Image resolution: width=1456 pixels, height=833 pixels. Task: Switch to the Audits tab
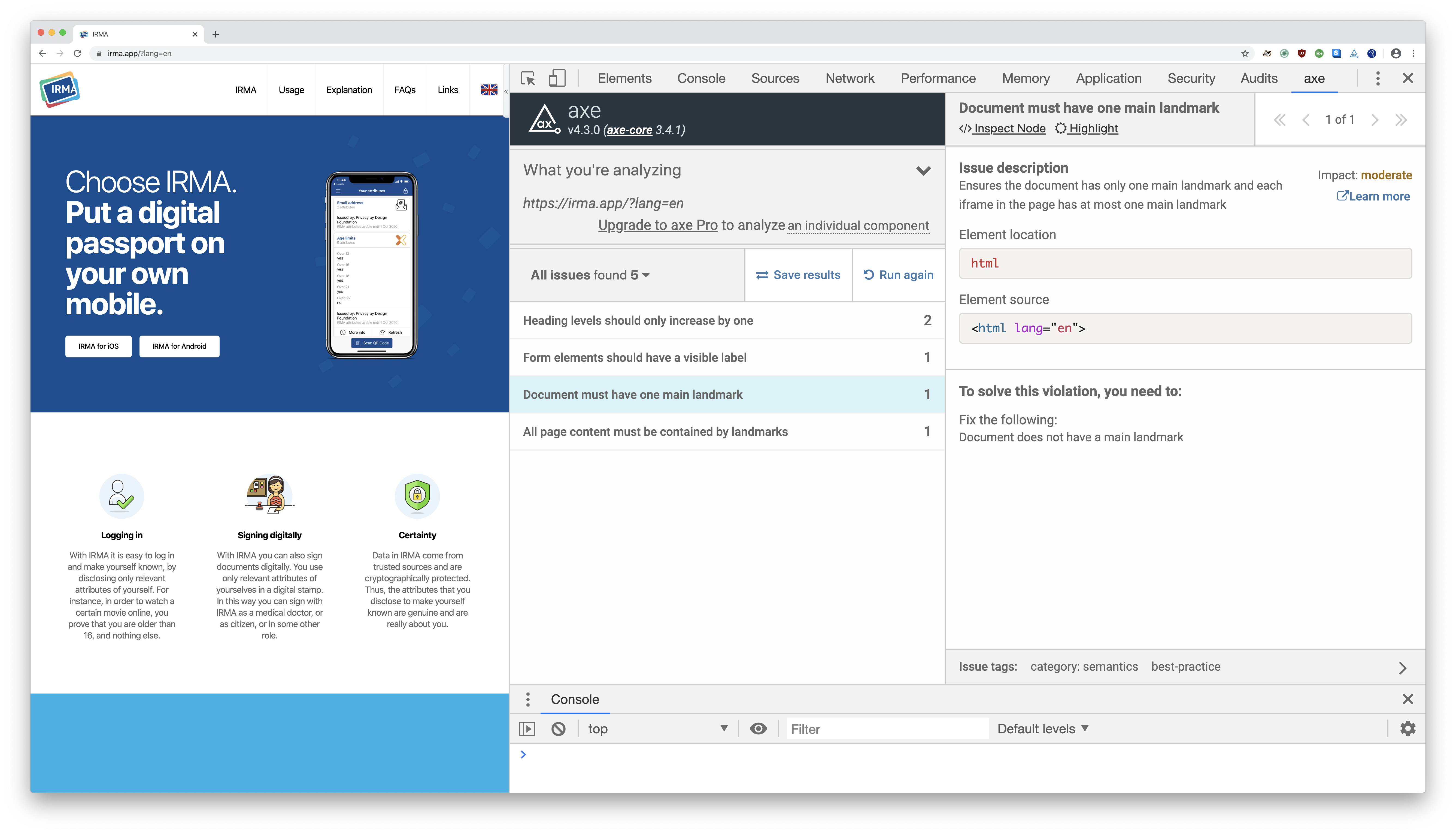[1259, 78]
